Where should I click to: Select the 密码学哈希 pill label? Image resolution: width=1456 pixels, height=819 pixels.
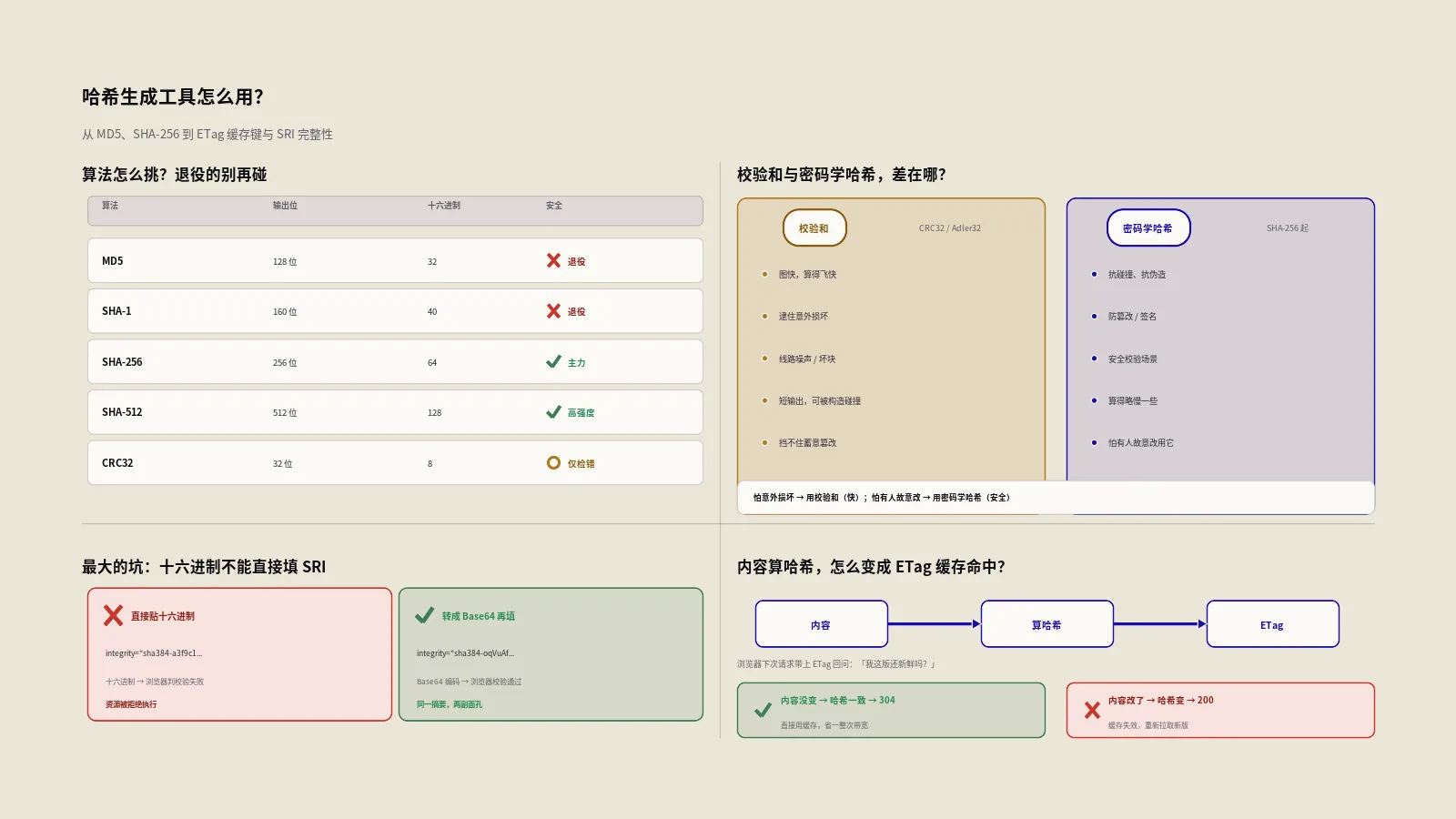(x=1148, y=228)
